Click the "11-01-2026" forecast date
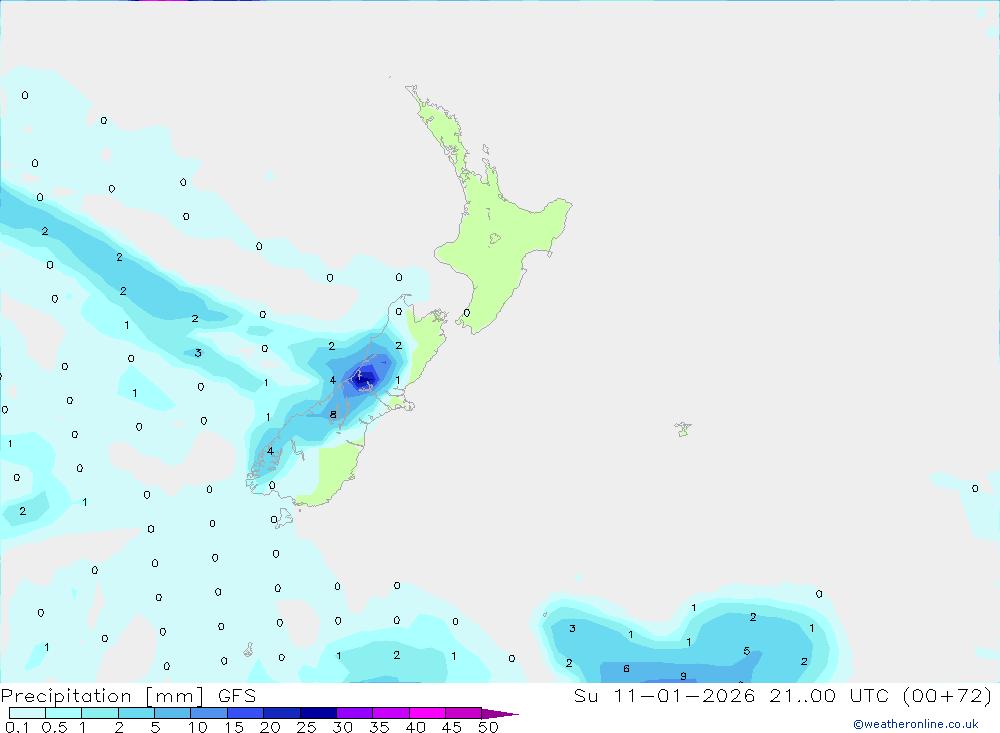1000x733 pixels. click(x=684, y=695)
